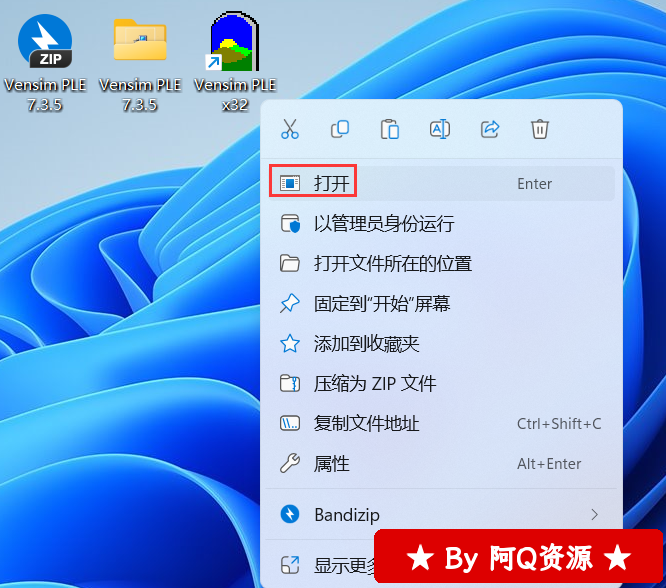This screenshot has height=588, width=666.
Task: Select 打开 from the context menu
Action: [x=442, y=184]
